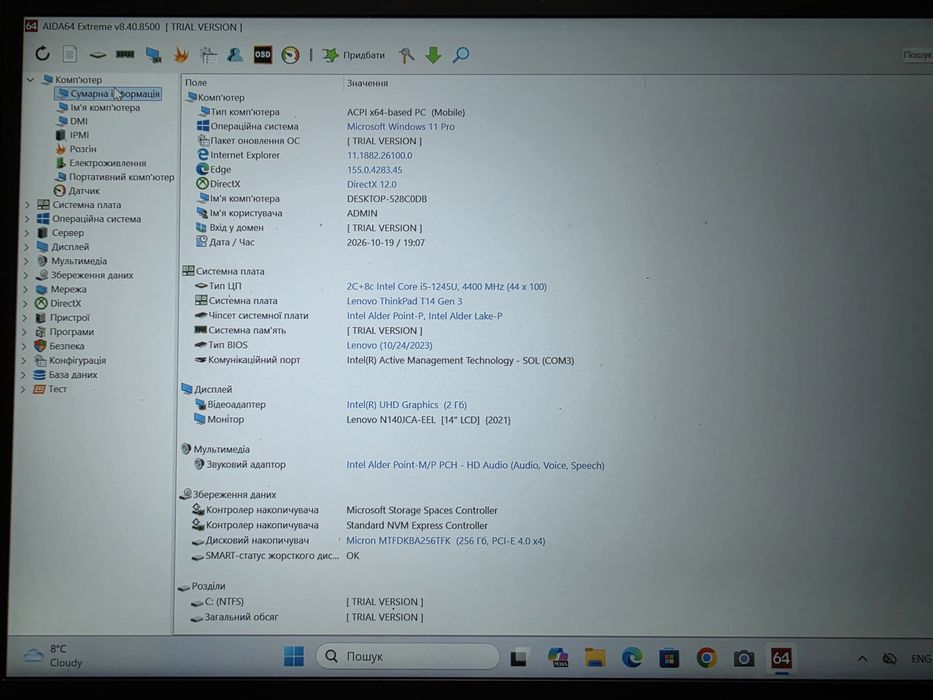Open File Explorer from the taskbar
This screenshot has height=700, width=933.
point(594,658)
